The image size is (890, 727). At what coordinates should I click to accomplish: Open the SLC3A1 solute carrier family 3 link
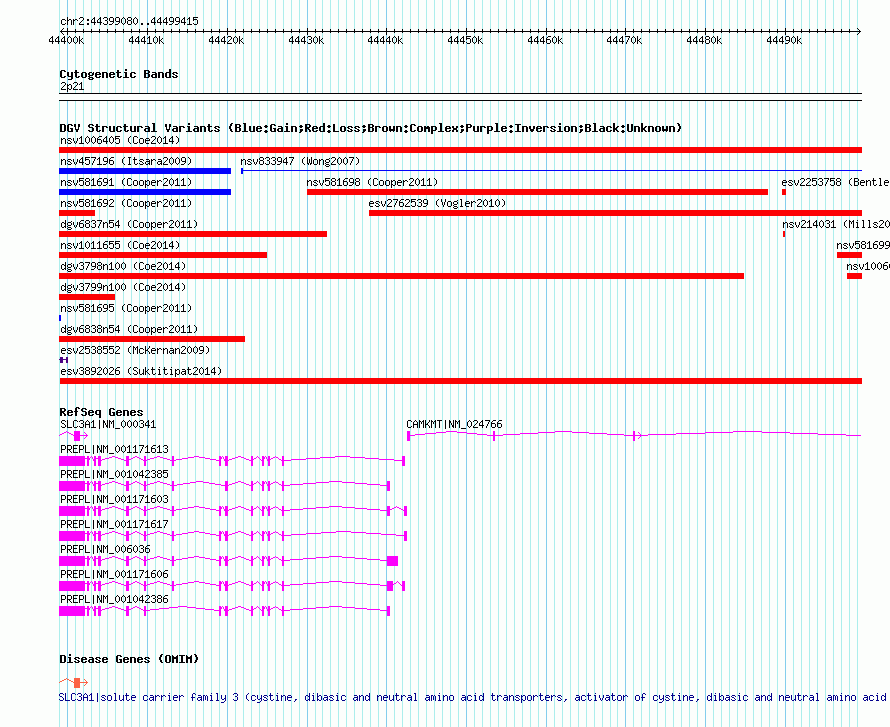[474, 697]
